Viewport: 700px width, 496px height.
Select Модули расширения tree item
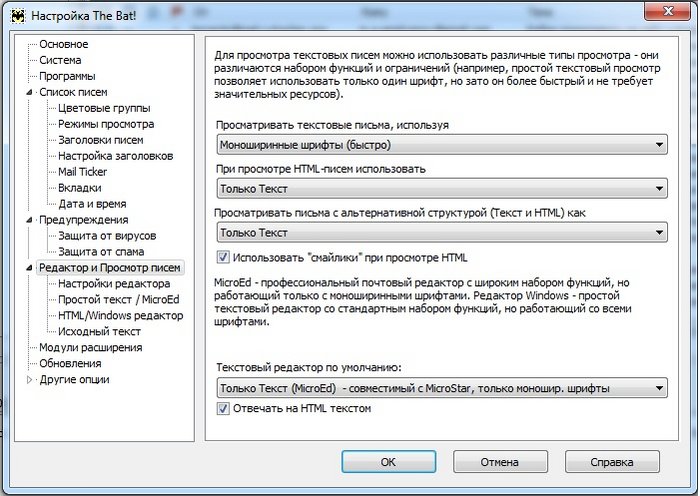click(91, 348)
